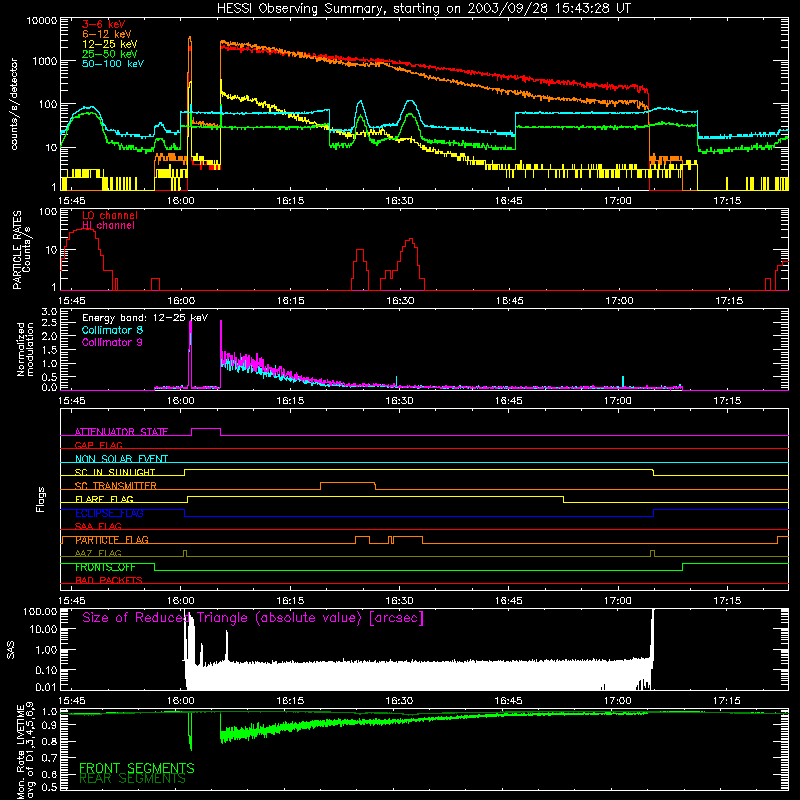
Task: Select the SAS axis label
Action: click(x=11, y=650)
